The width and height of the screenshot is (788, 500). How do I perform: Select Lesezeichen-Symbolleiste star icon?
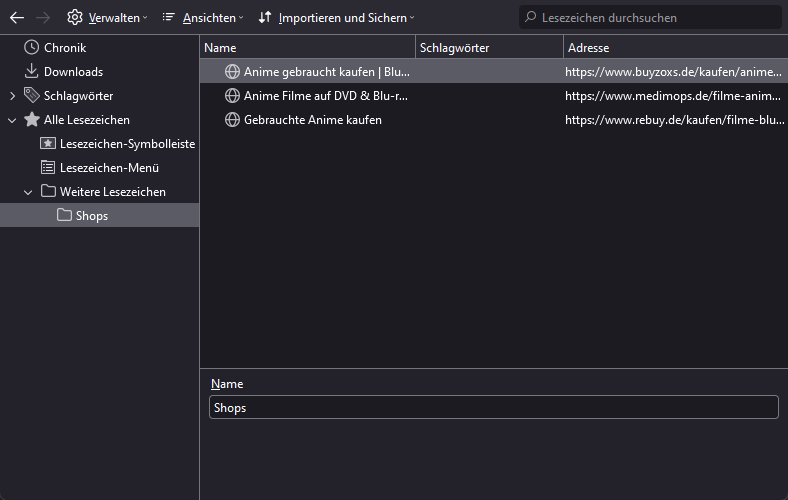[x=48, y=144]
